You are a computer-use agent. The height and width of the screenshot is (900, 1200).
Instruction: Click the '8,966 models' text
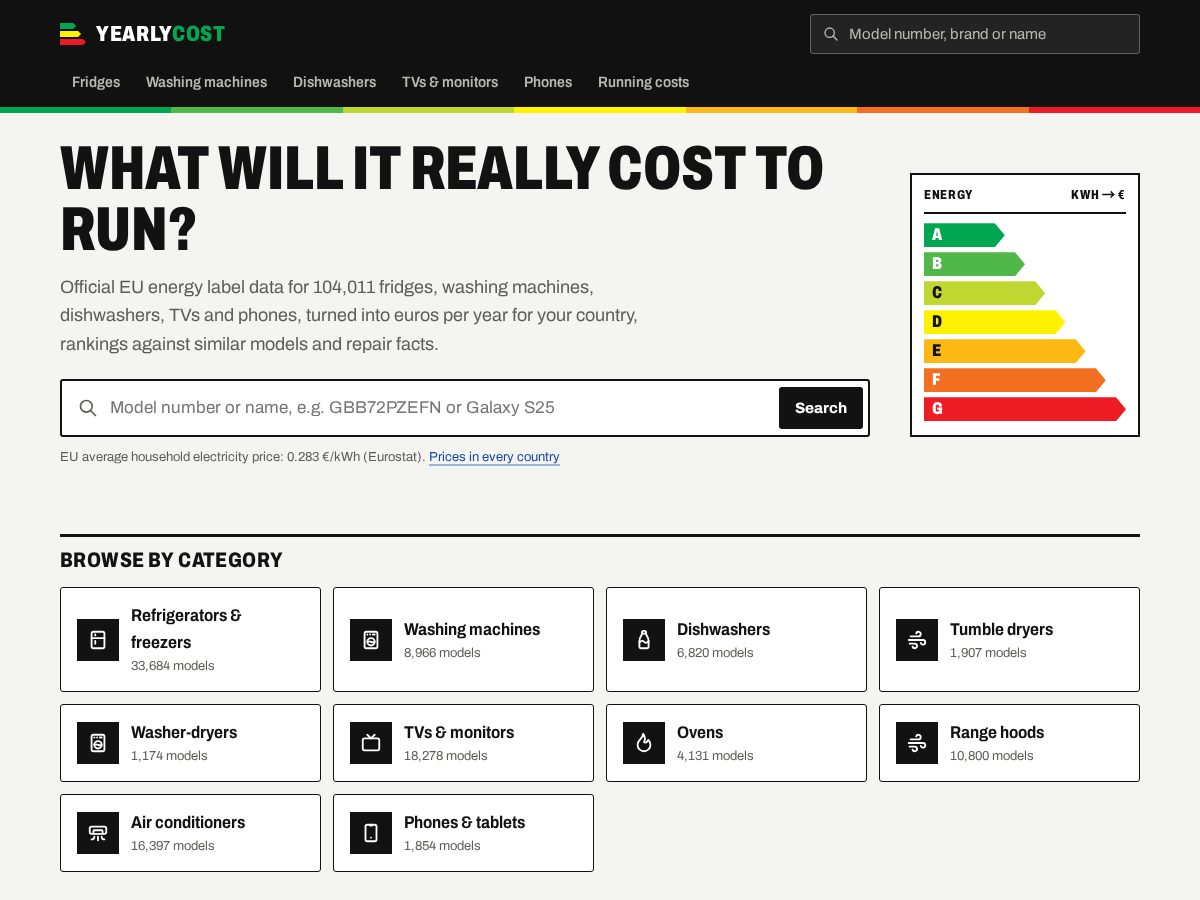[442, 653]
